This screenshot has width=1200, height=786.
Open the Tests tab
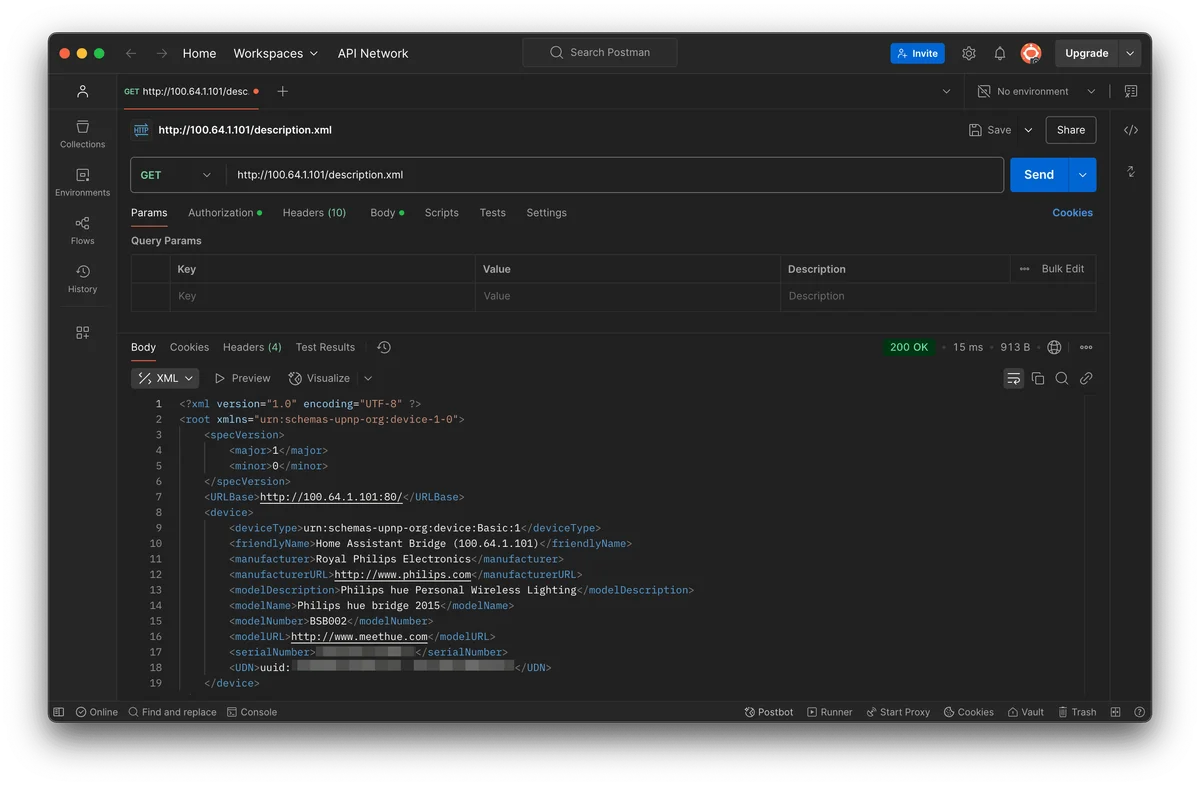tap(492, 213)
